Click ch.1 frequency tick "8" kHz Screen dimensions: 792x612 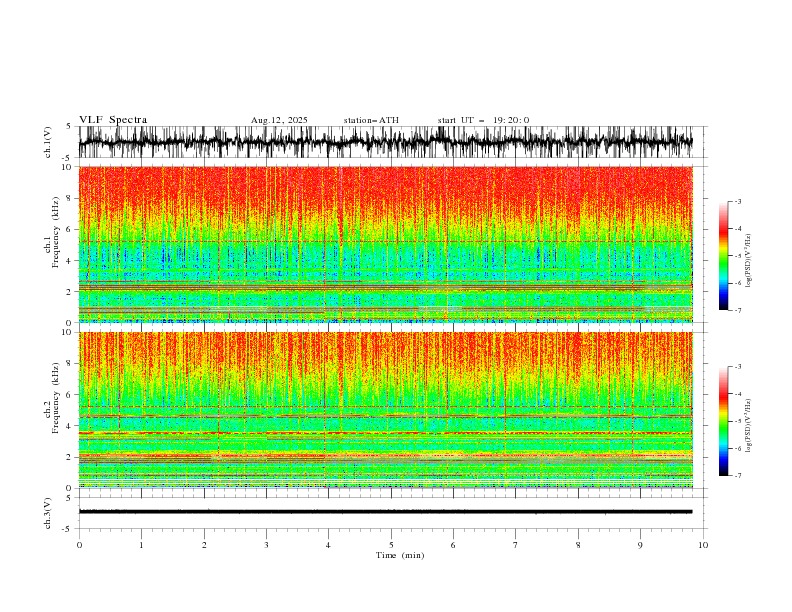click(71, 198)
